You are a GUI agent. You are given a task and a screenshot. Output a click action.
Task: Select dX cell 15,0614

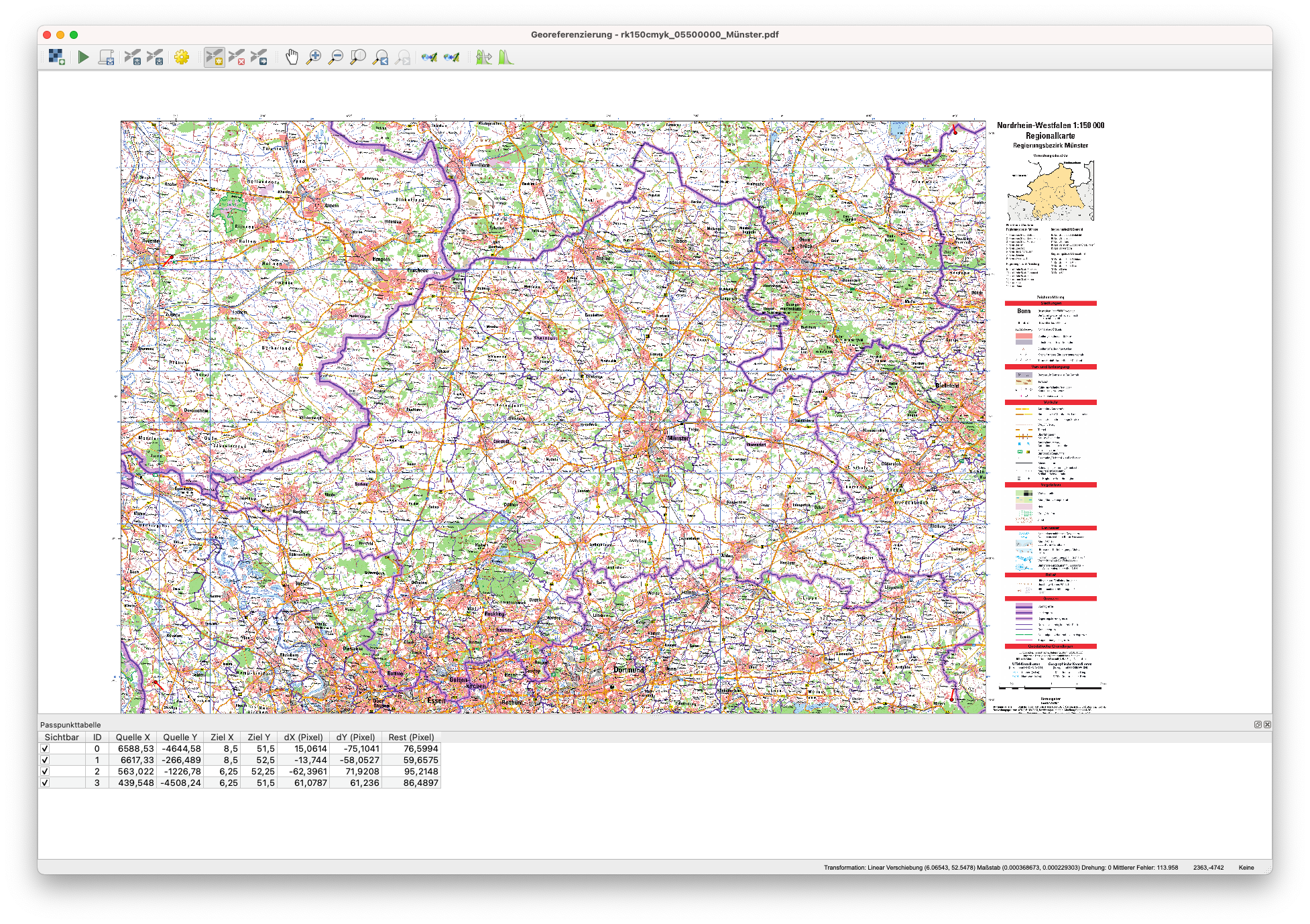pos(303,748)
